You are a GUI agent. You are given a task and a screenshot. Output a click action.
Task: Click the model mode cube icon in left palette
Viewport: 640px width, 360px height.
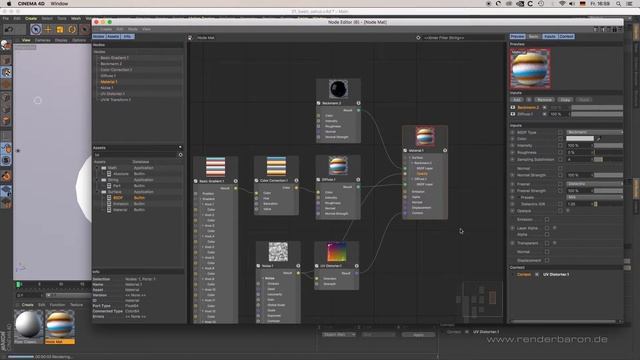(6, 60)
